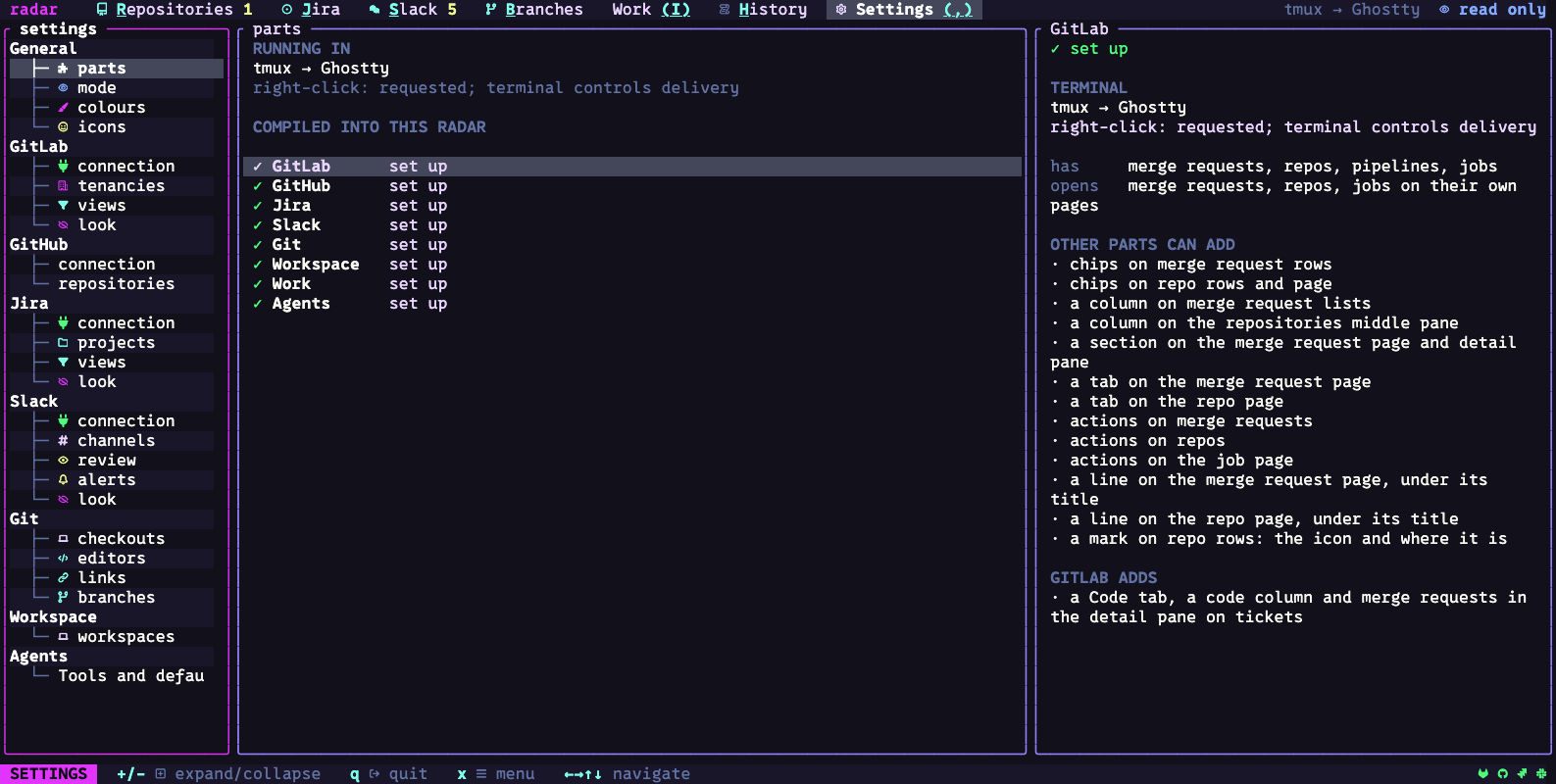This screenshot has width=1556, height=784.
Task: Collapse the Jira group in settings tree
Action: 29,304
